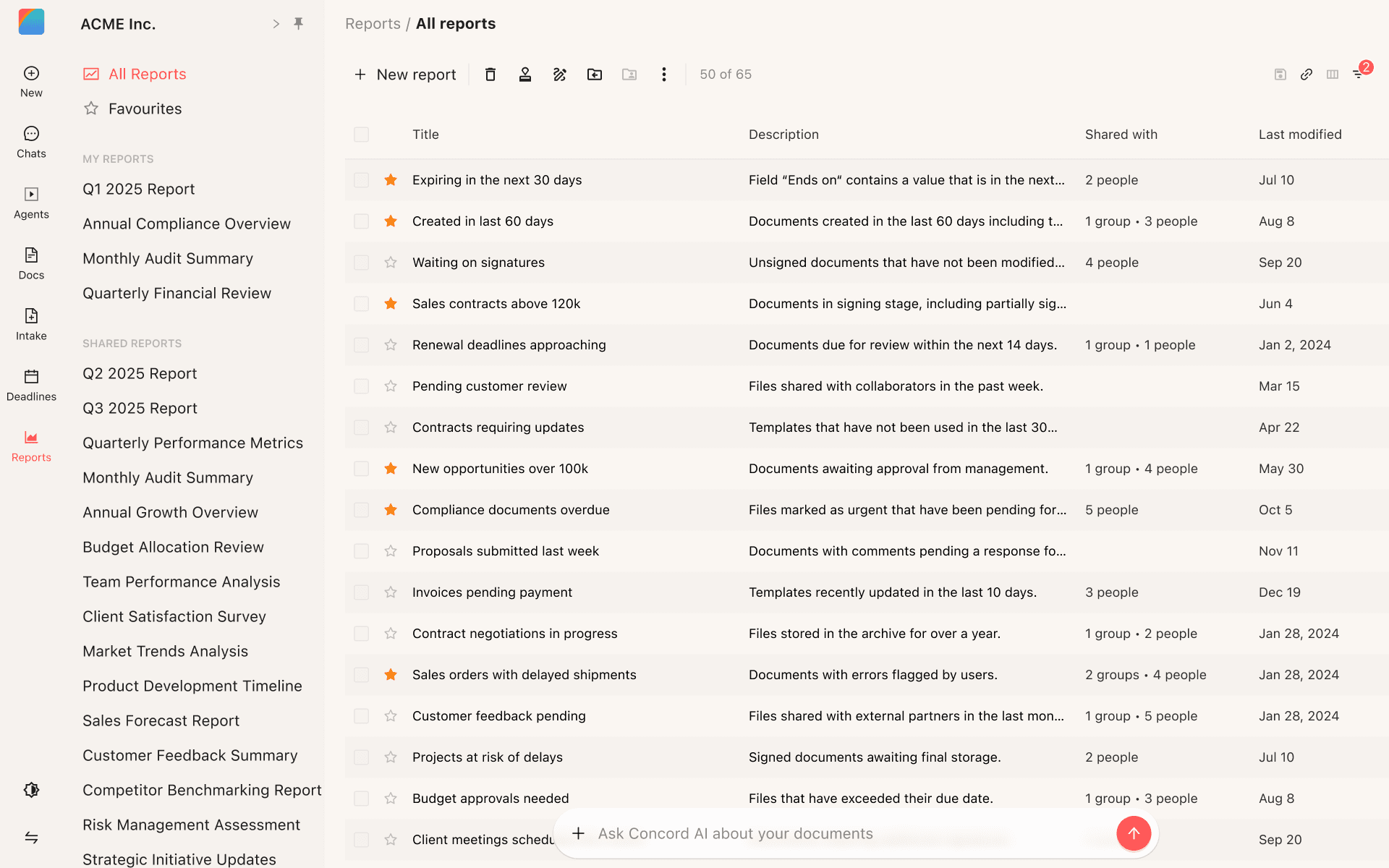
Task: Click the move to folder icon
Action: pyautogui.click(x=595, y=75)
